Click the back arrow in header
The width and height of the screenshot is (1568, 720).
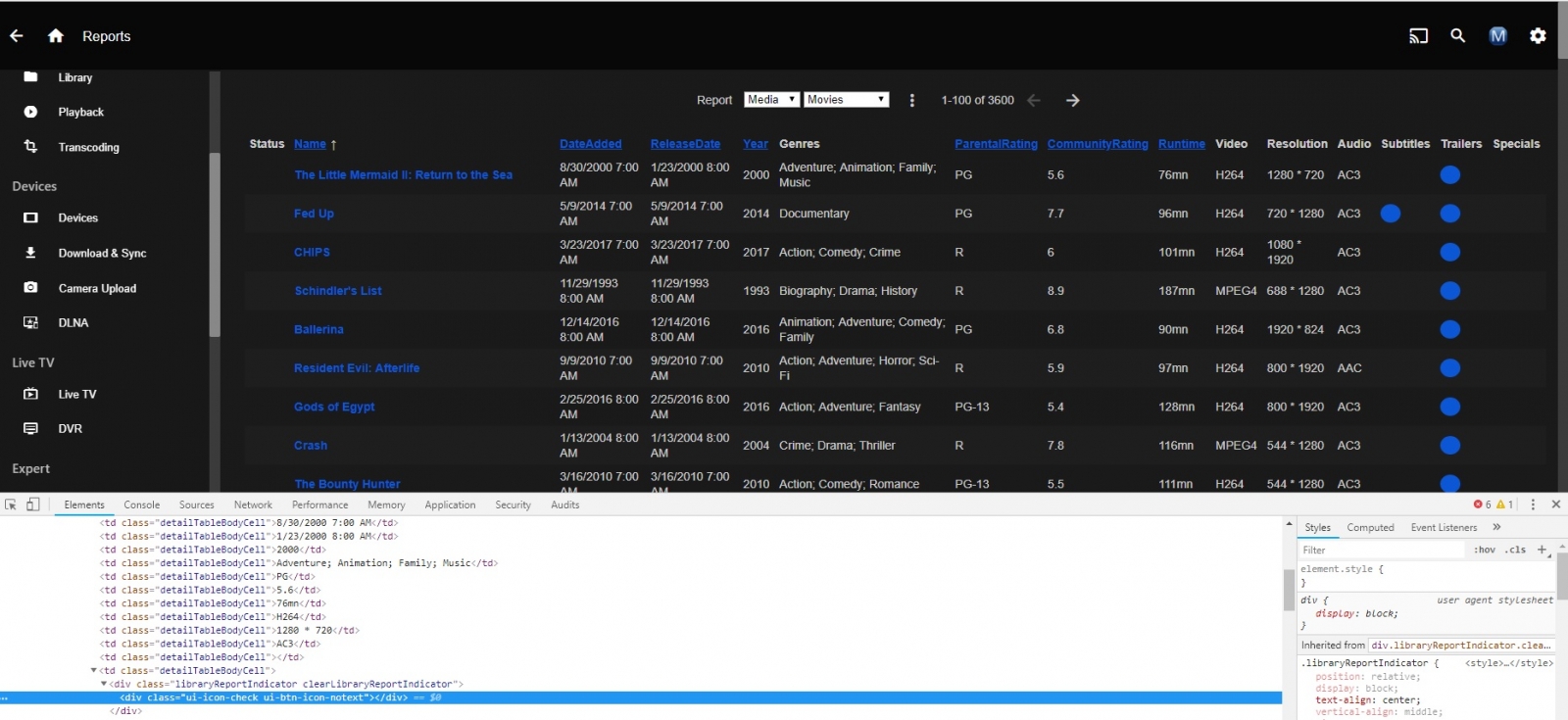pyautogui.click(x=17, y=36)
